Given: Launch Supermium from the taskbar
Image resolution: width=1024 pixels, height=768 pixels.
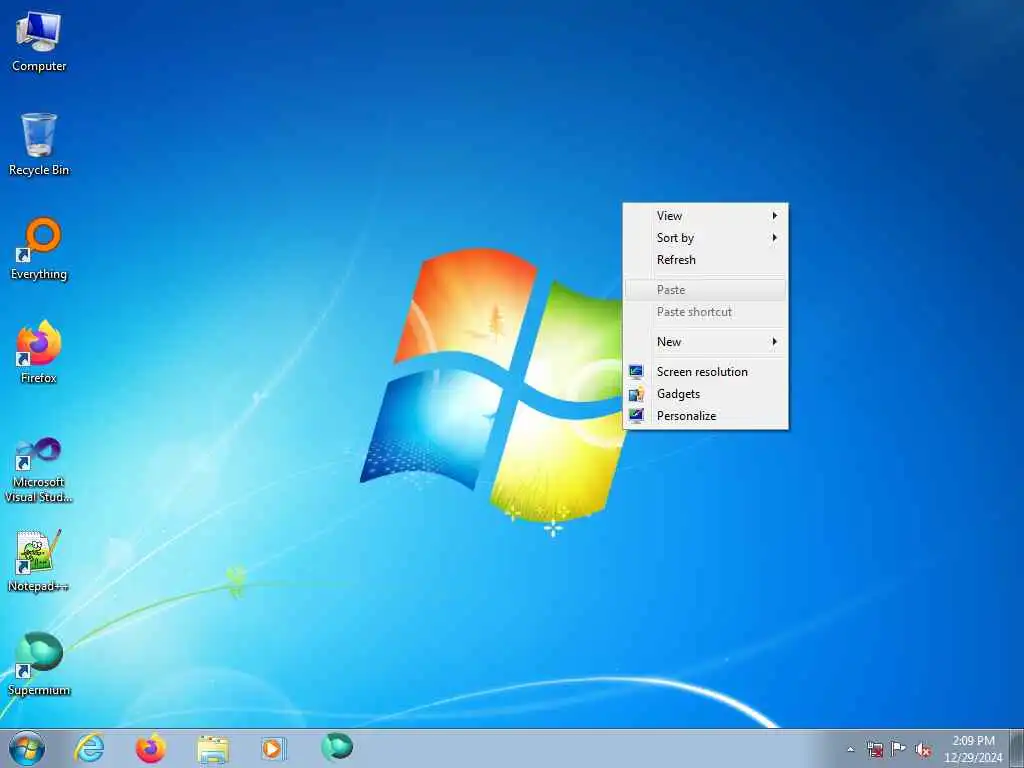Looking at the screenshot, I should pyautogui.click(x=337, y=747).
